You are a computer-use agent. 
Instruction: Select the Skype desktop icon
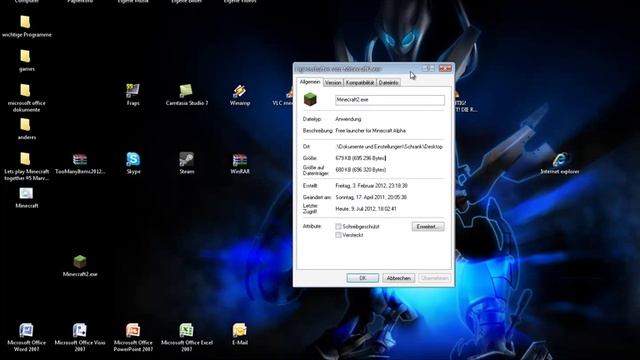tap(133, 159)
